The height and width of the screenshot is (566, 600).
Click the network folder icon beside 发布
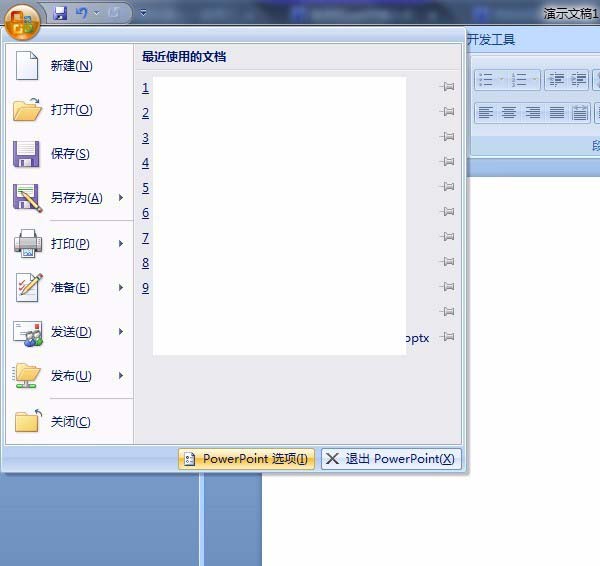[26, 376]
